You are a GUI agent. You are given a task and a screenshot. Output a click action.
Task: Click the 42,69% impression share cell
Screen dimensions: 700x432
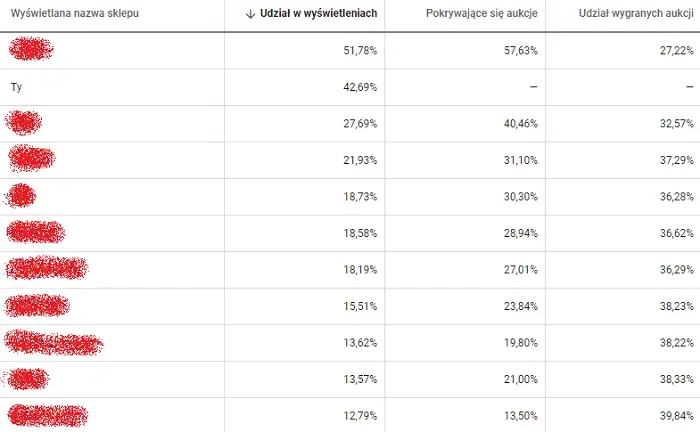pyautogui.click(x=359, y=87)
